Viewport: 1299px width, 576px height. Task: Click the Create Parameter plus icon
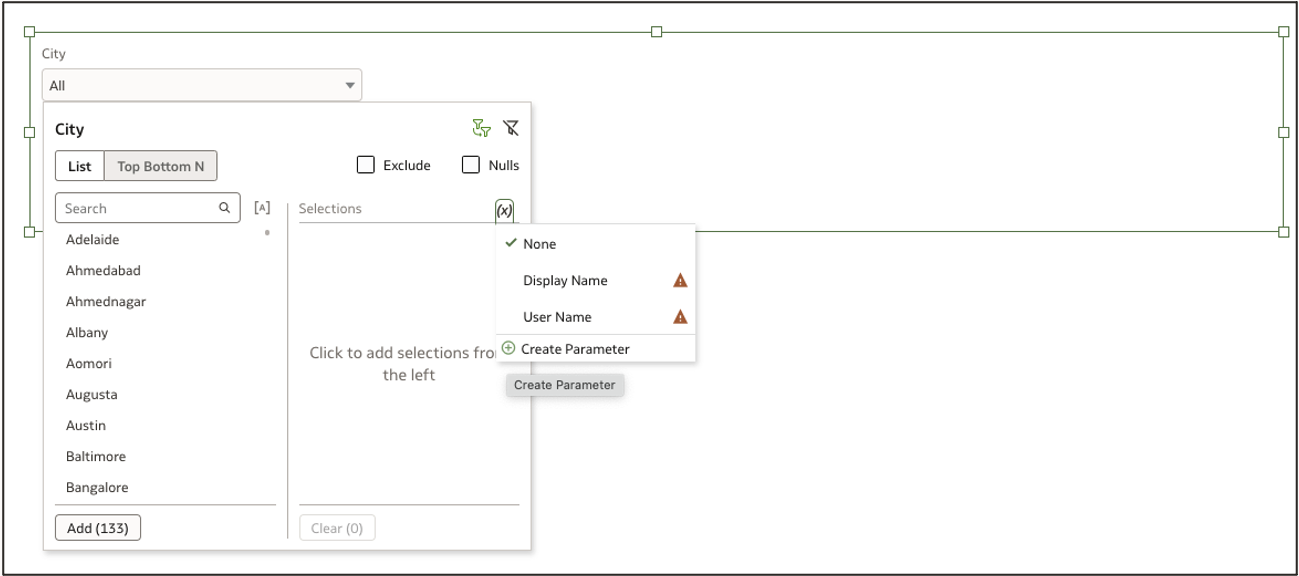pos(507,349)
